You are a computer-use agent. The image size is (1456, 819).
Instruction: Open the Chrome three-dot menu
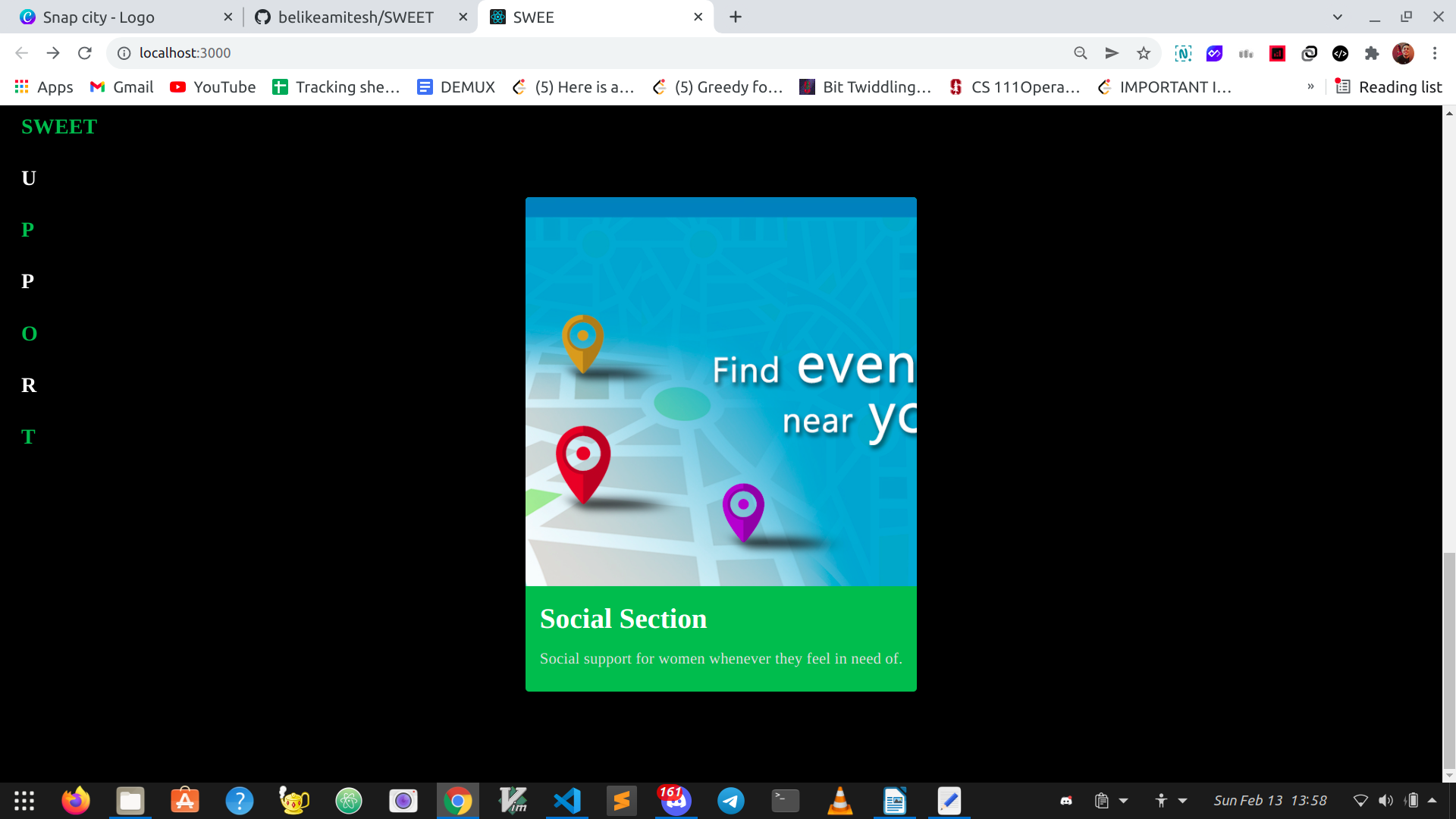[x=1435, y=53]
